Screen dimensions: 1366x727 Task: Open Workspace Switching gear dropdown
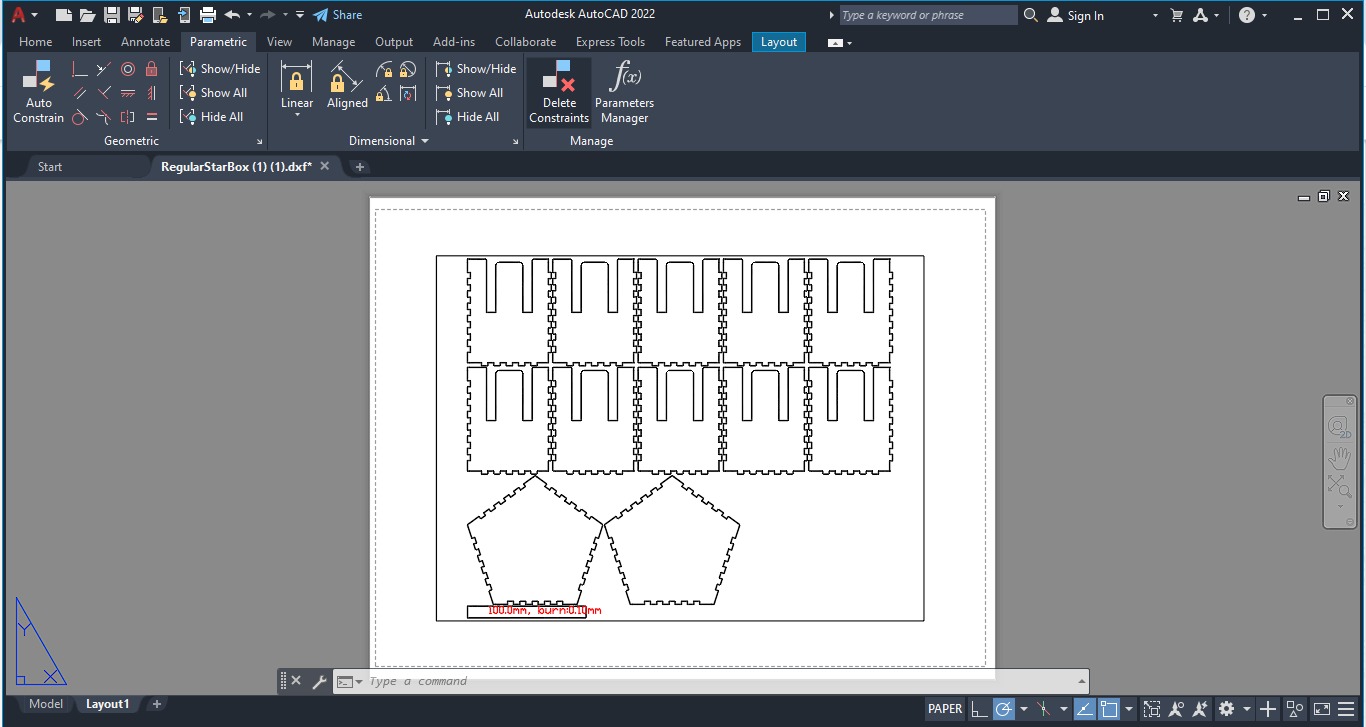tap(1247, 709)
